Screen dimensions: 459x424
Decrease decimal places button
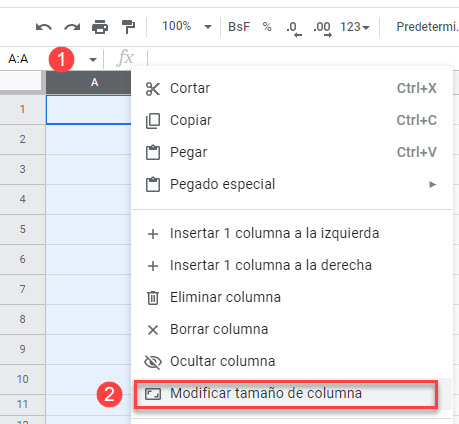tap(294, 28)
